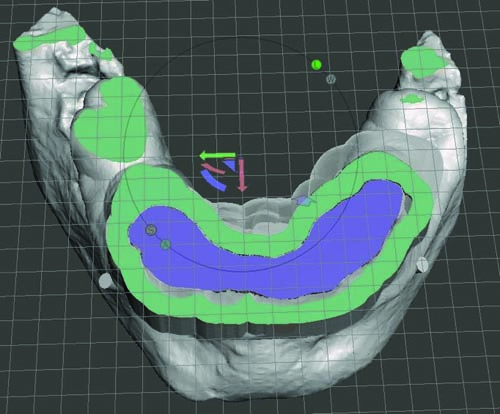
Task: Grab the blue curved rotation arc
Action: 213,180
